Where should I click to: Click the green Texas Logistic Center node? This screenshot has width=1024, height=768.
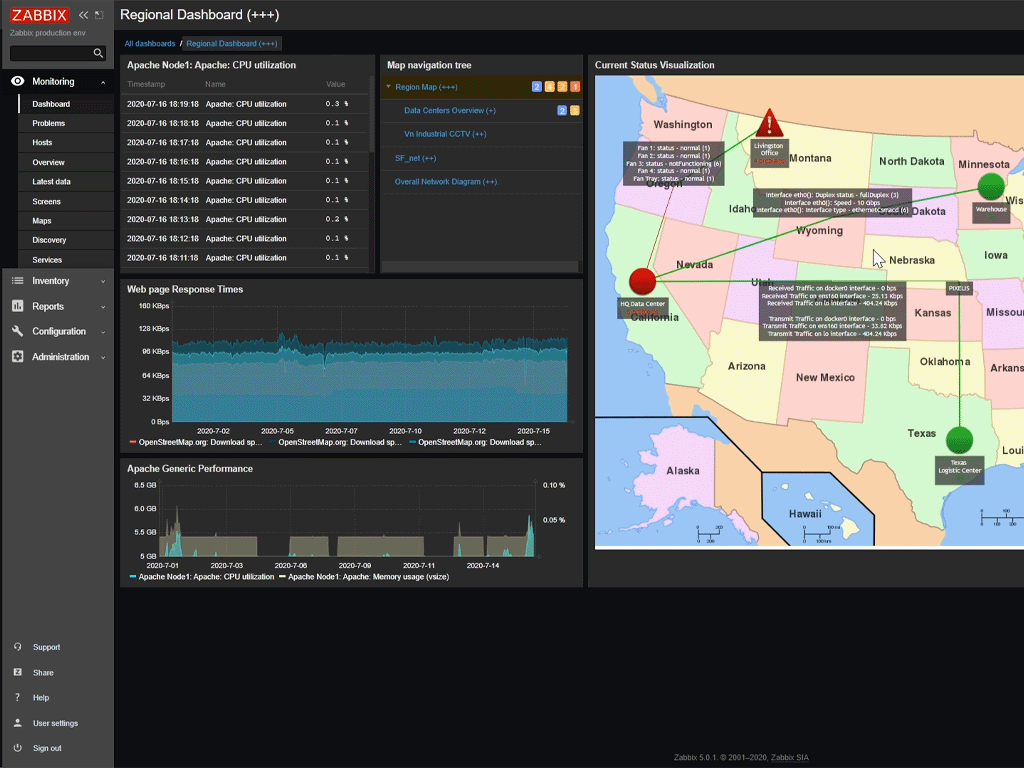(x=959, y=440)
